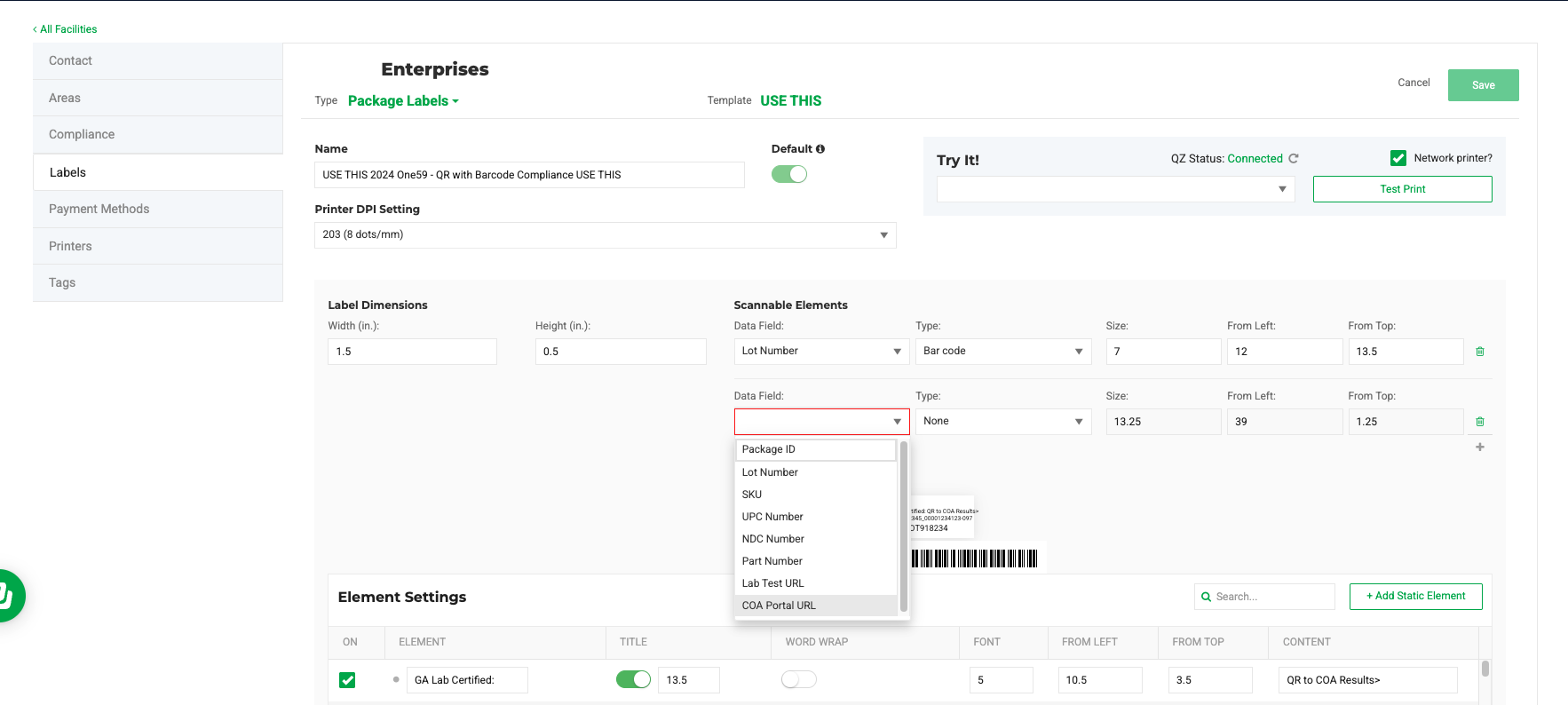This screenshot has width=1568, height=705.
Task: Delete the Lot Number scannable element row
Action: [x=1479, y=352]
